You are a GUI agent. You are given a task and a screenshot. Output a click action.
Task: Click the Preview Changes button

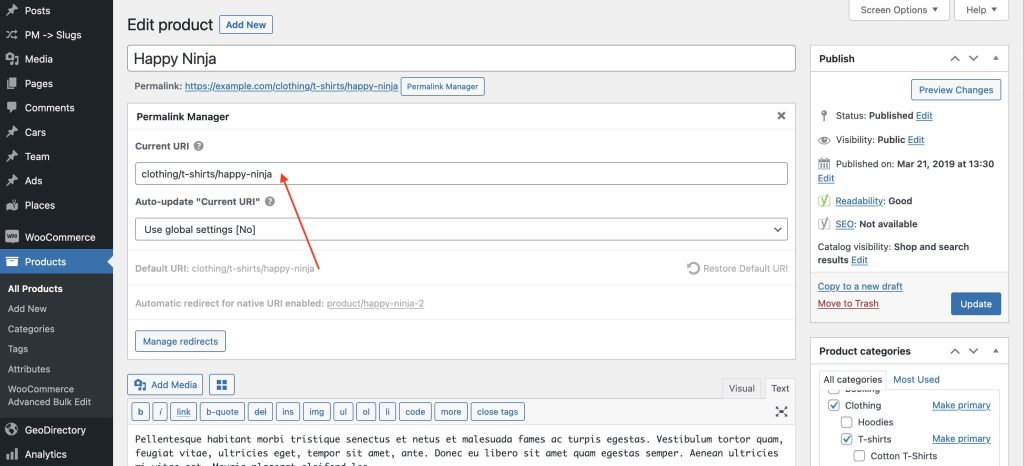(956, 90)
